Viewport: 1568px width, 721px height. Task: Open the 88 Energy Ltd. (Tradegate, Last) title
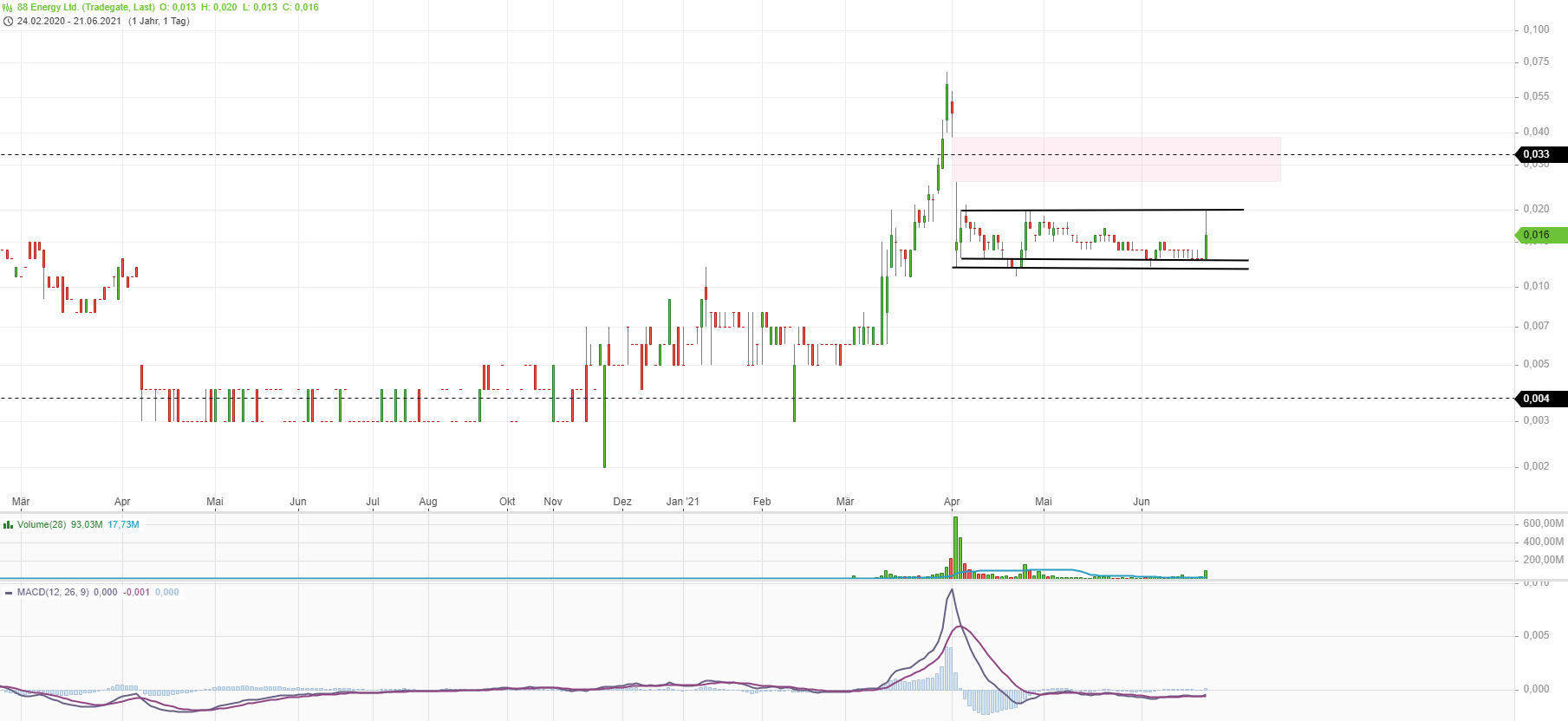(86, 7)
